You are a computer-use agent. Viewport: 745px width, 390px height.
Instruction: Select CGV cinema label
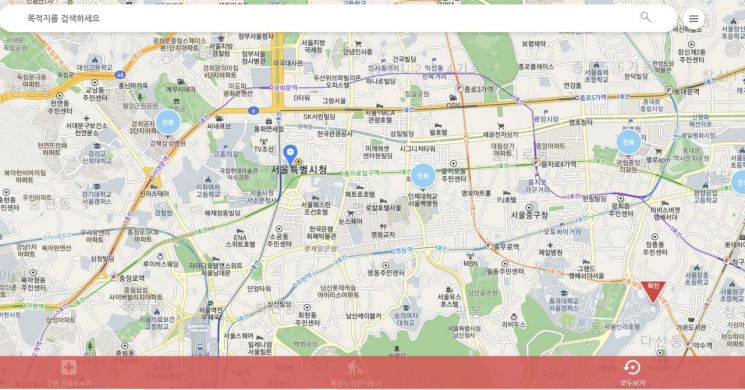(453, 105)
